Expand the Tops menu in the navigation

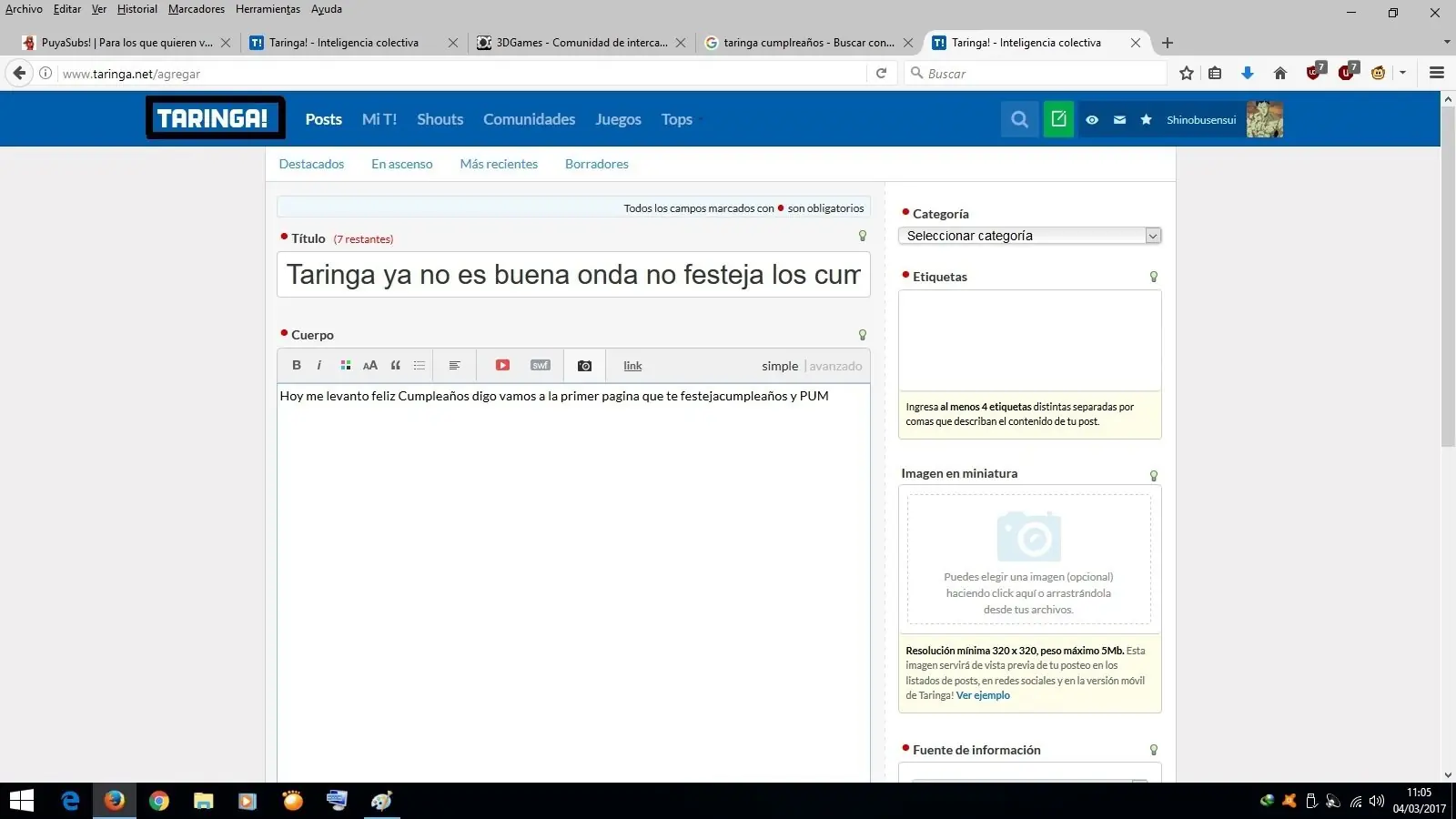pyautogui.click(x=677, y=119)
